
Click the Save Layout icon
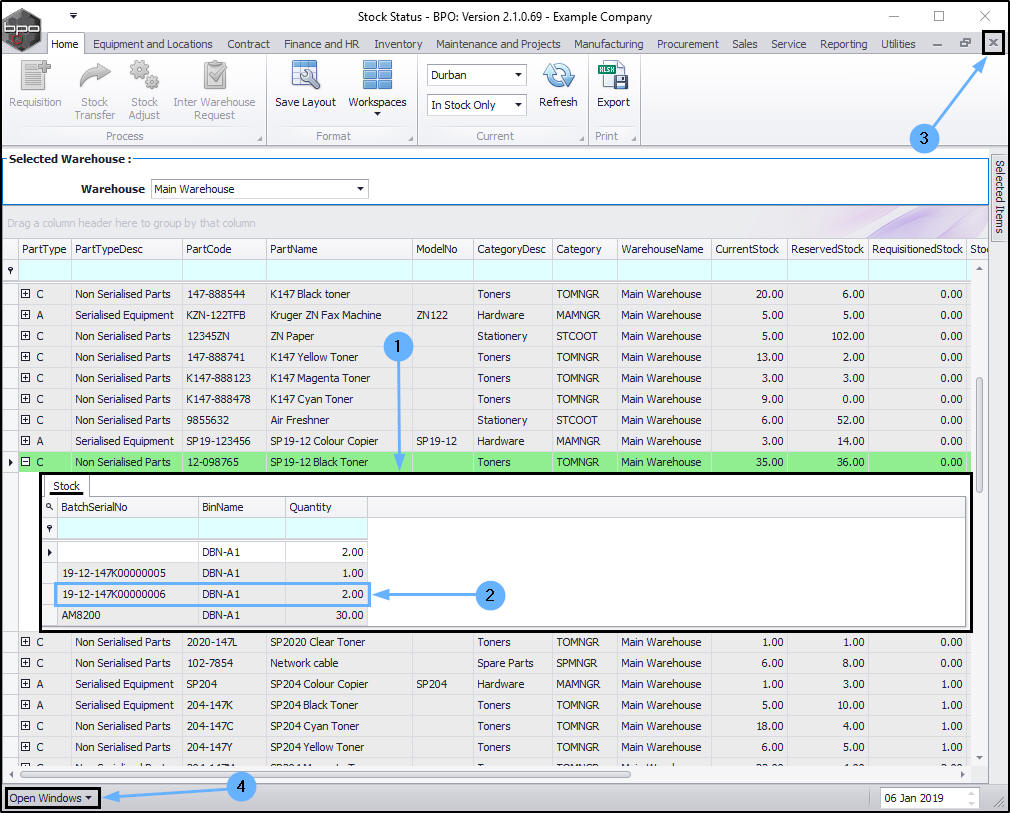[305, 77]
